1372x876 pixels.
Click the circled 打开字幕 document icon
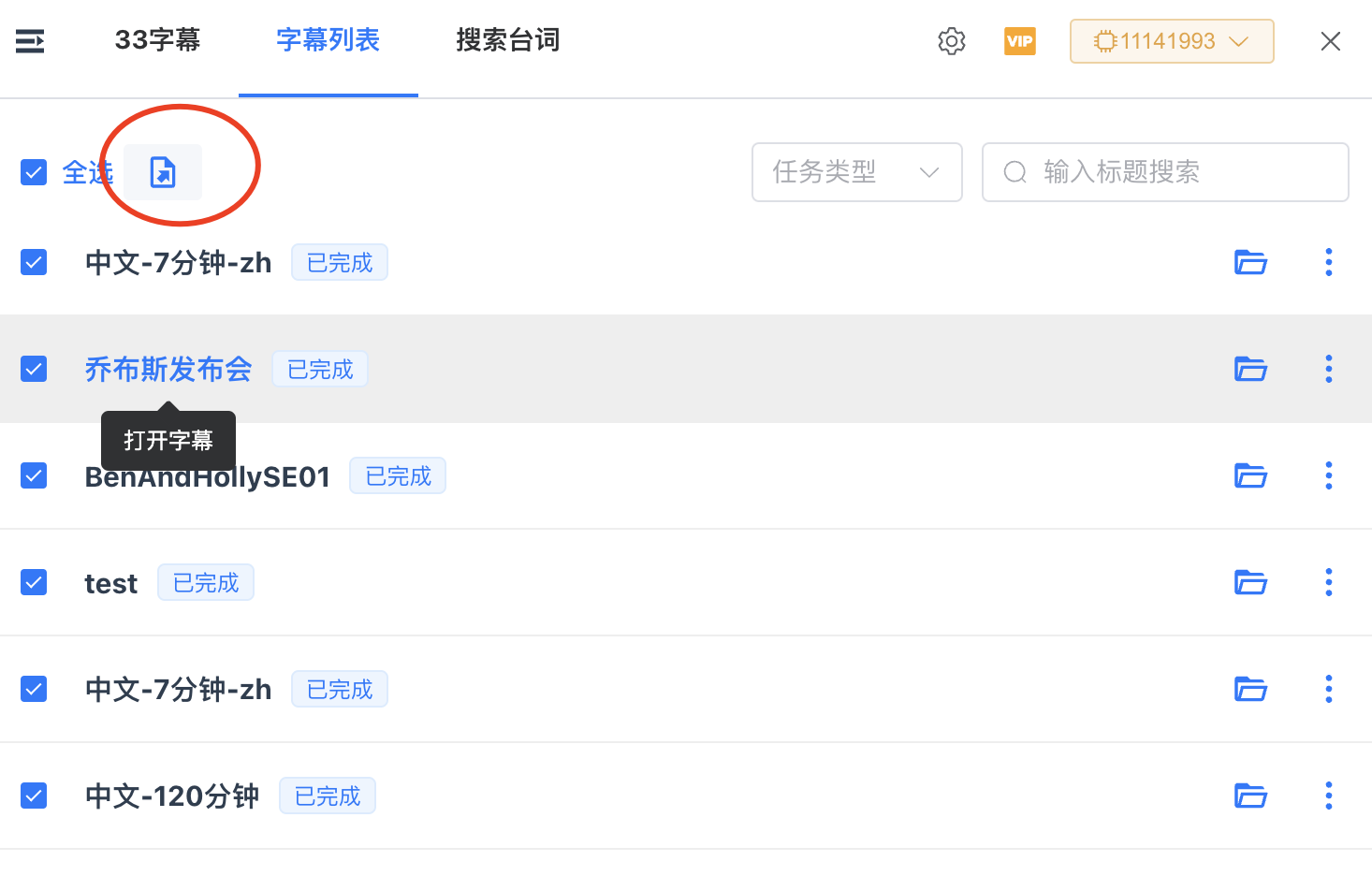161,171
